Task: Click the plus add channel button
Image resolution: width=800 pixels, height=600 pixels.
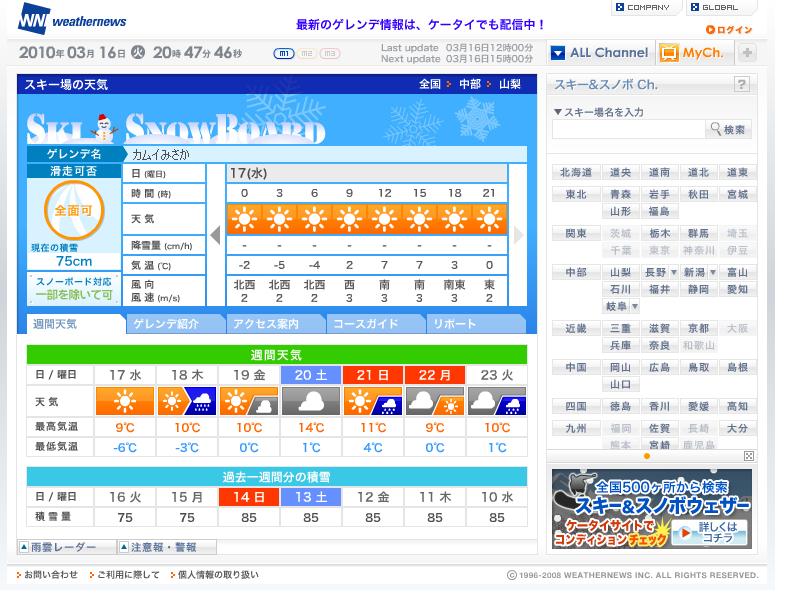Action: [746, 53]
